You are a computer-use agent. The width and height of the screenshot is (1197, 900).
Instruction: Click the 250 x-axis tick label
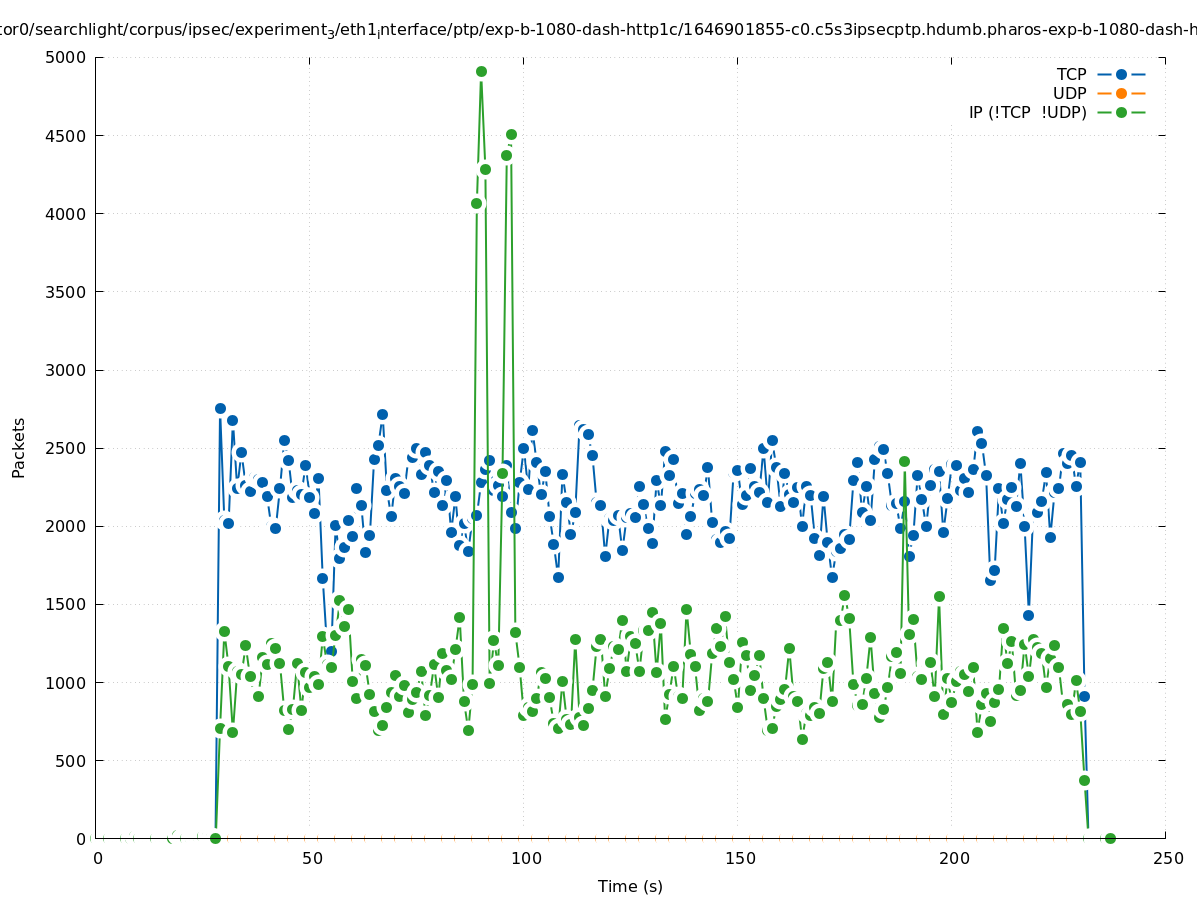(1168, 858)
